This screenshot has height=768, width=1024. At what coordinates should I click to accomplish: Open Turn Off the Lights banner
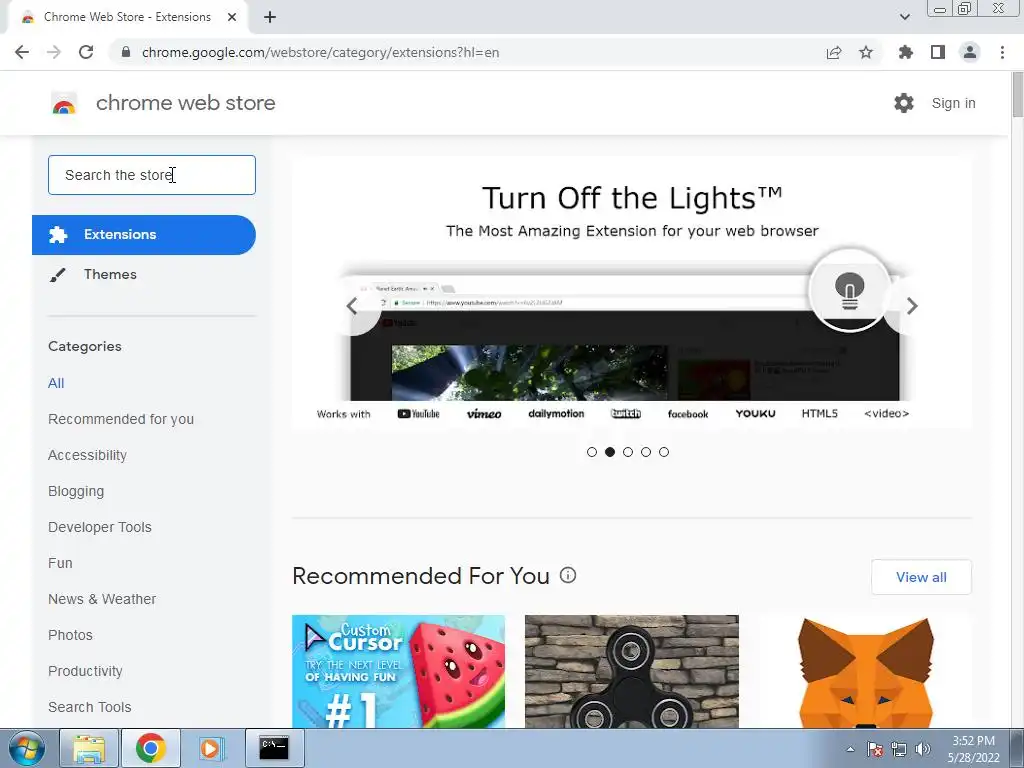(x=632, y=293)
